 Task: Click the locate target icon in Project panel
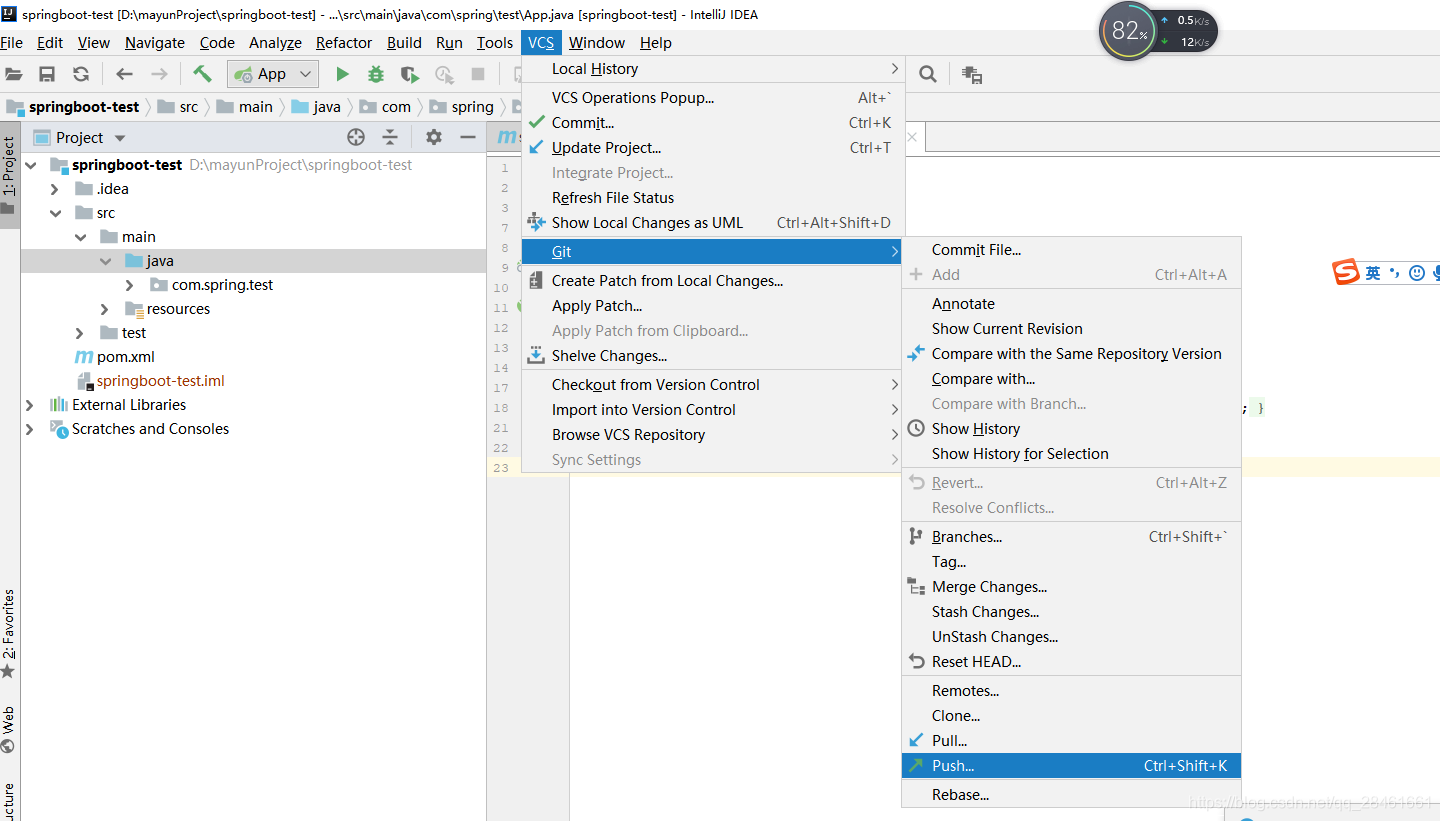tap(356, 137)
